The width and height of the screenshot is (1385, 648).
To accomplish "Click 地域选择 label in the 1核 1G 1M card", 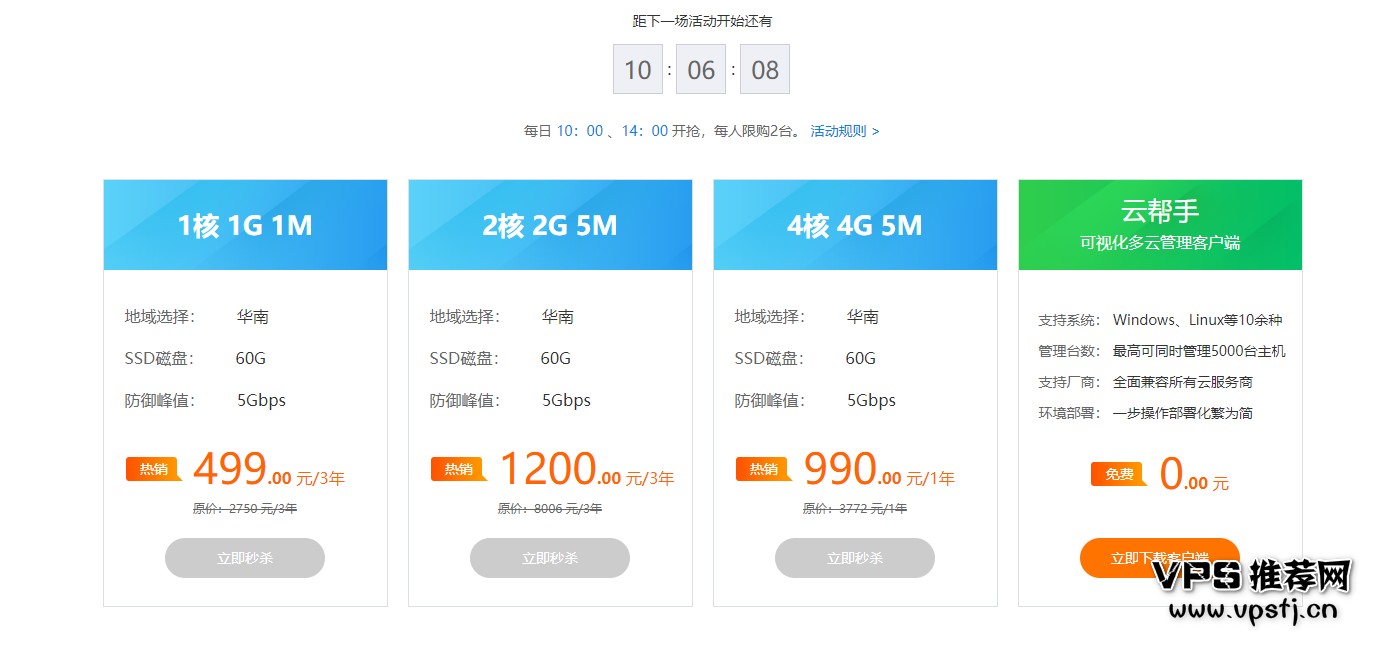I will pyautogui.click(x=160, y=317).
